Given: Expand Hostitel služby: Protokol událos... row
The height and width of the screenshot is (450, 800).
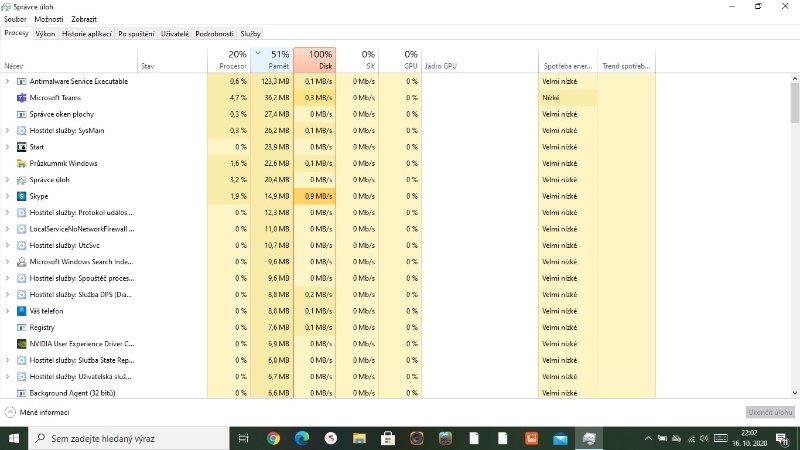Looking at the screenshot, I should [8, 213].
